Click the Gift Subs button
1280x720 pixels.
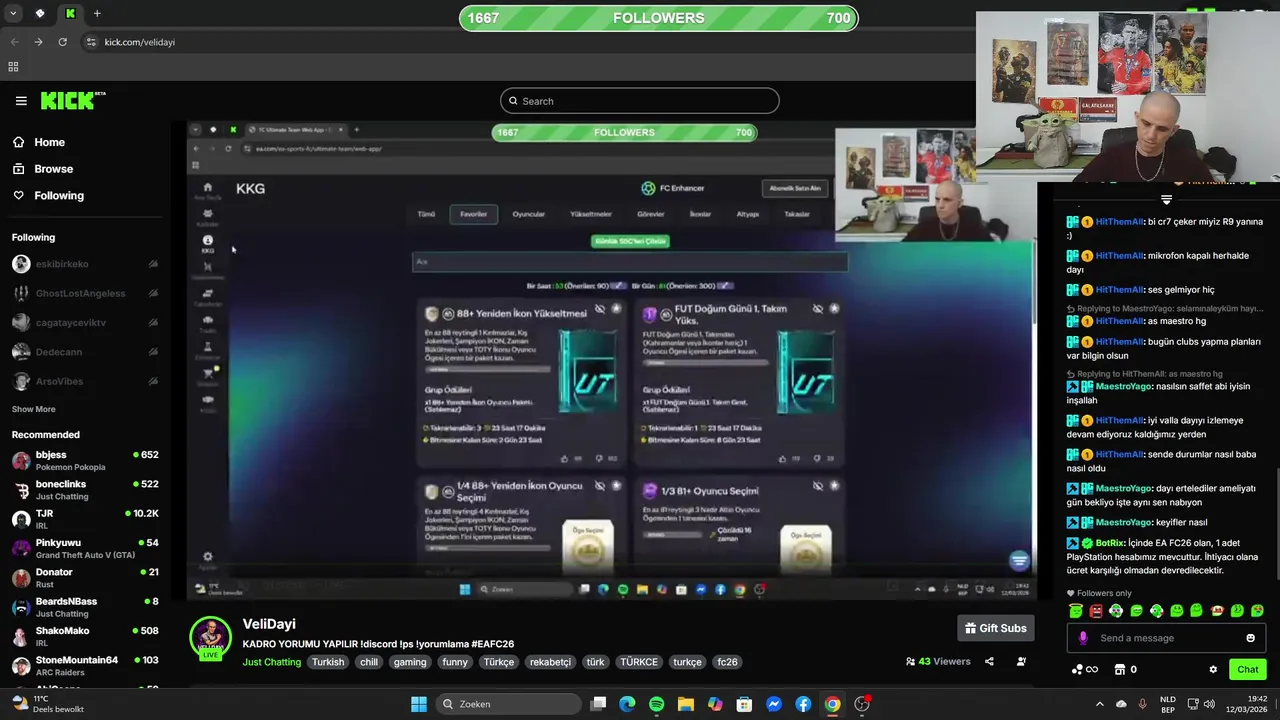click(996, 628)
